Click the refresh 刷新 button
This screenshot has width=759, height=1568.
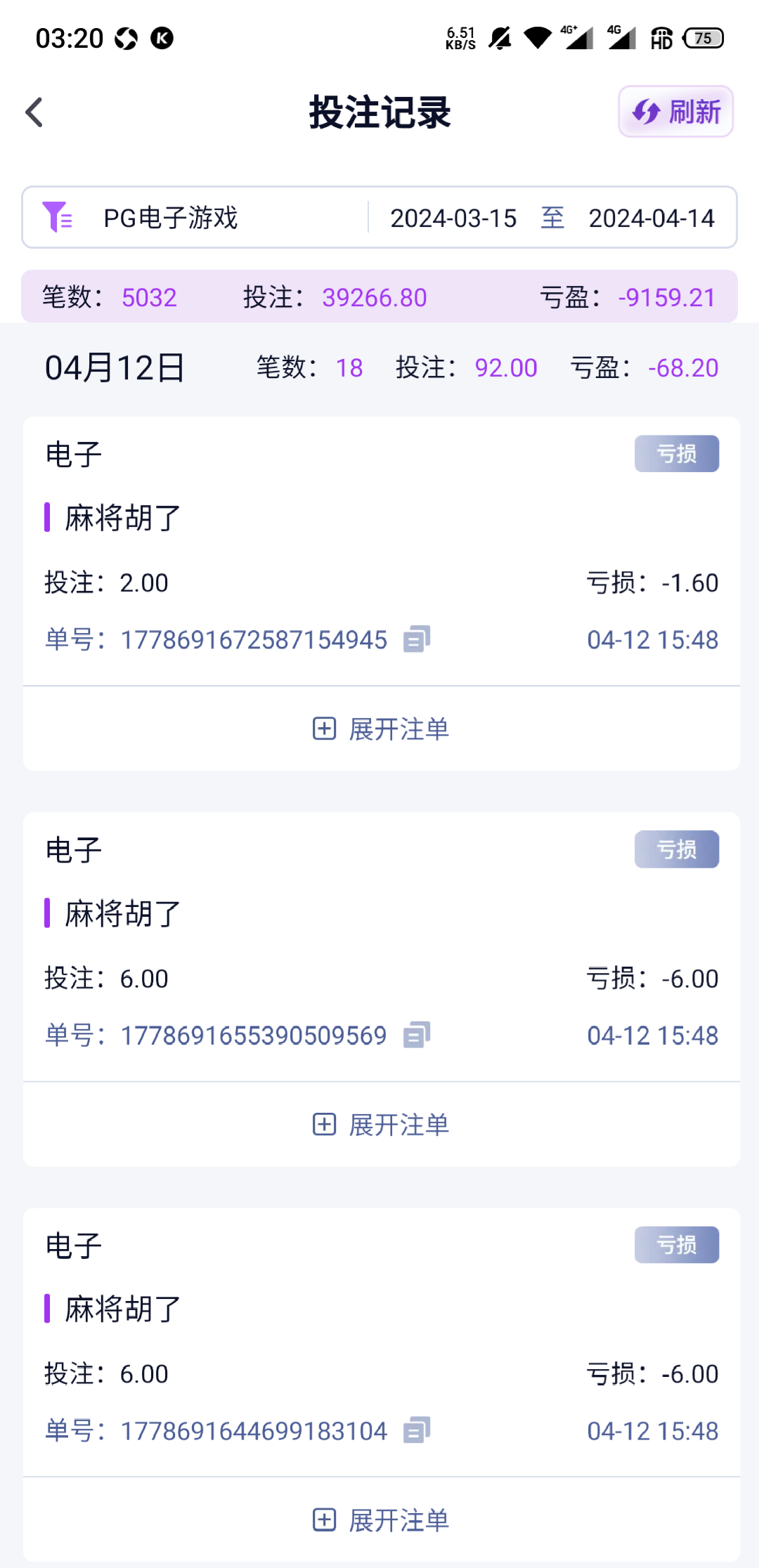pos(675,112)
